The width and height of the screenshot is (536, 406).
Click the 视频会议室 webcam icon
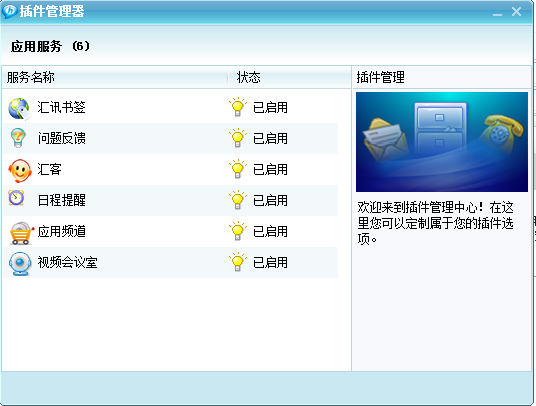coord(20,263)
